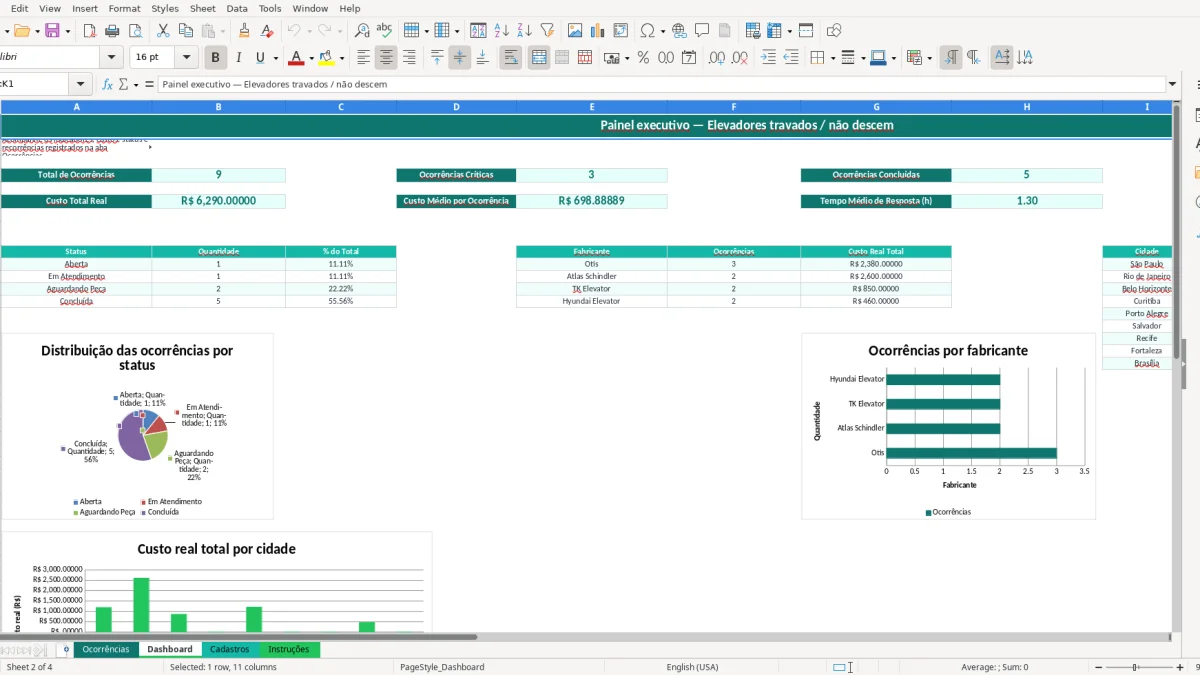Open the border style dropdown arrow
Image resolution: width=1200 pixels, height=675 pixels.
click(861, 58)
